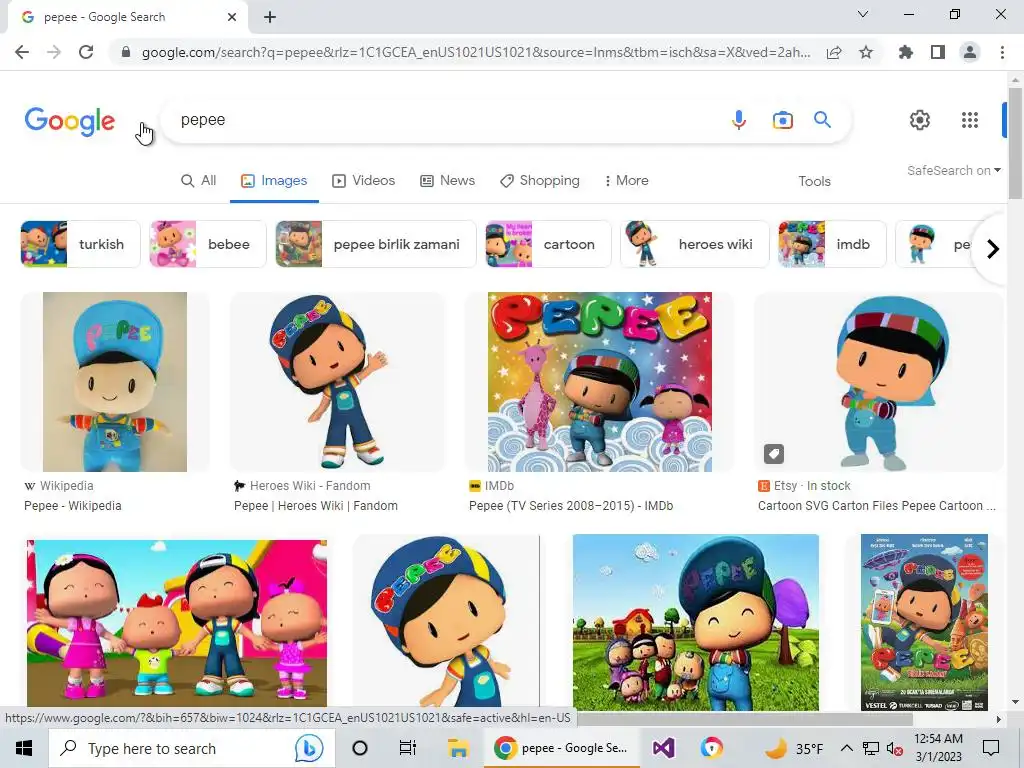Click the Wikipedia plush Pepee image
The height and width of the screenshot is (768, 1024).
(115, 382)
